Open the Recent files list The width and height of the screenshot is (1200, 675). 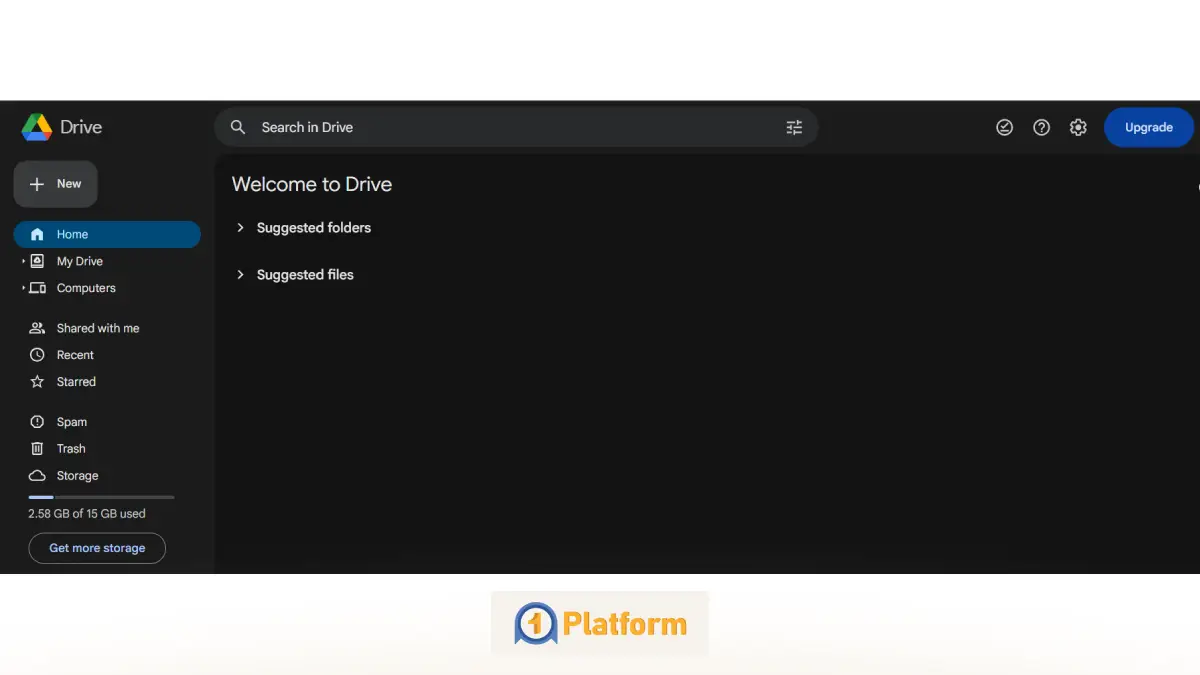coord(75,355)
